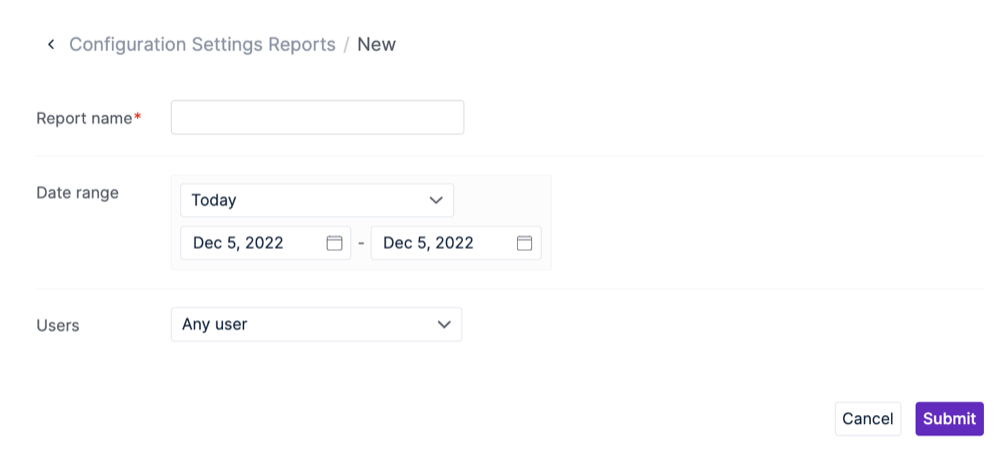Click the Report name label
999x452 pixels.
pos(84,118)
